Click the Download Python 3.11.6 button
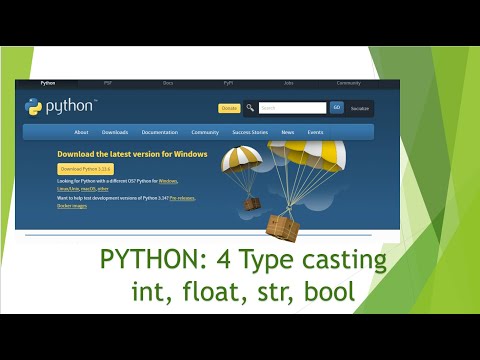 (x=85, y=169)
